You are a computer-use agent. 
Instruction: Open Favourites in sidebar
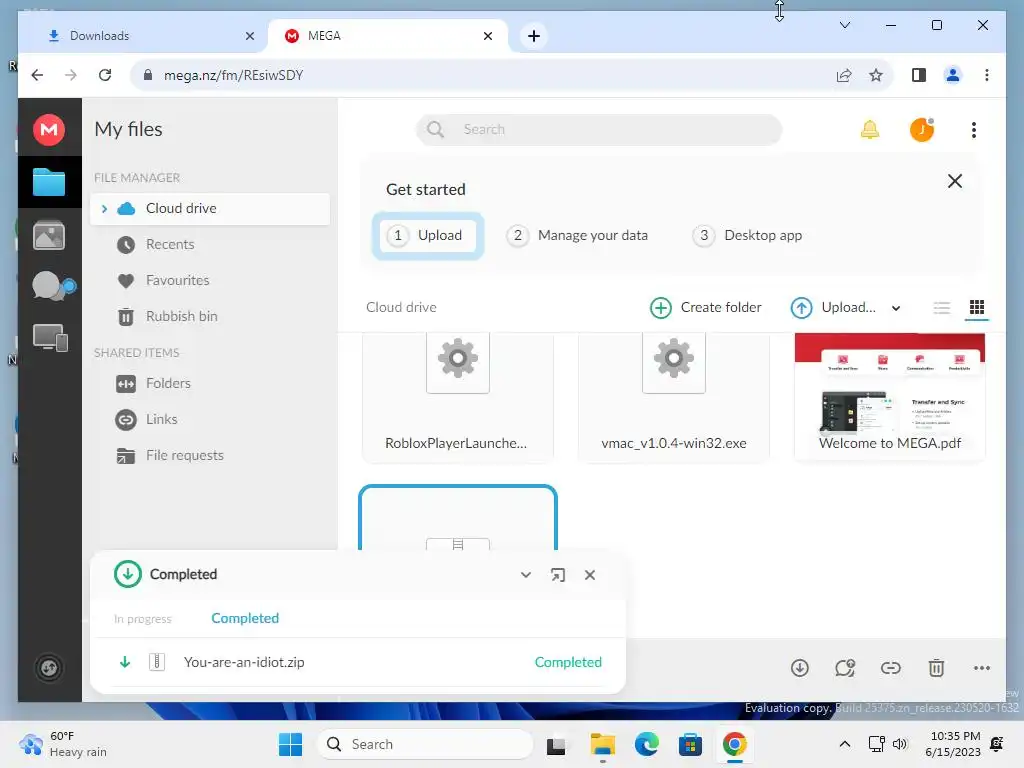coord(177,280)
